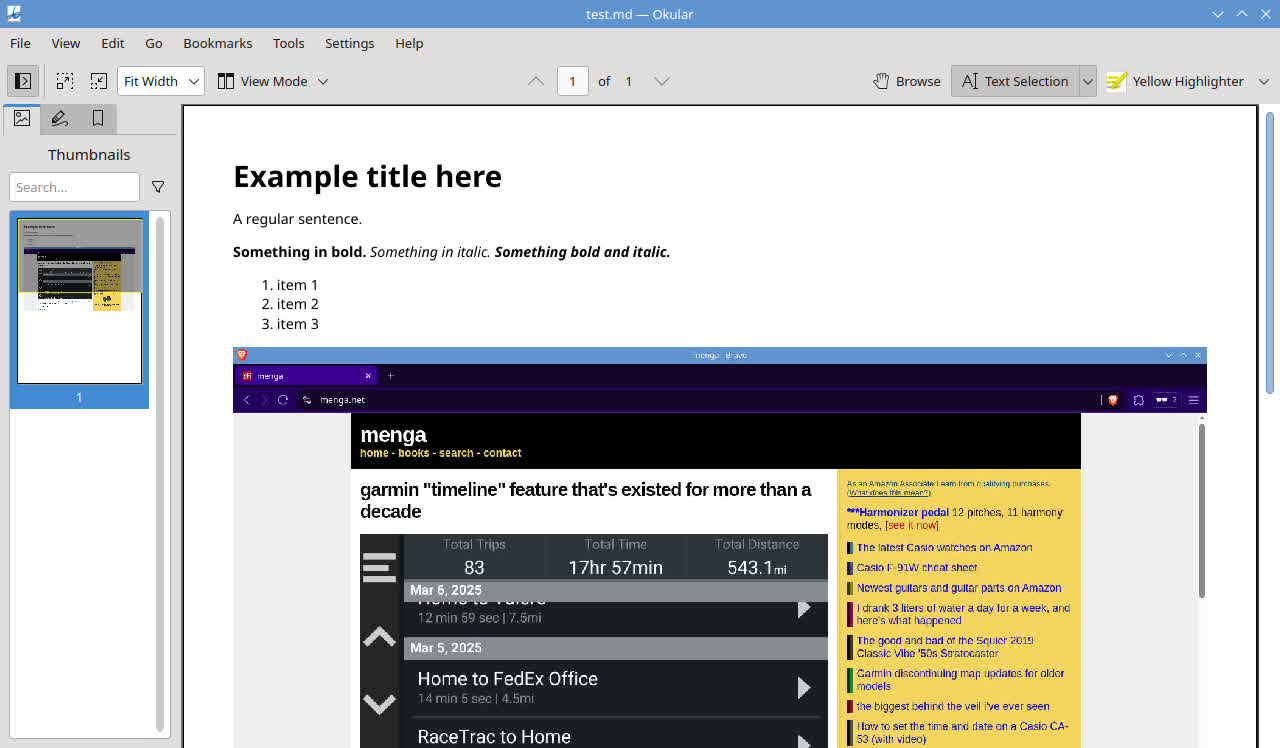Click the 'A regular sentence.' text
The image size is (1280, 748).
point(298,219)
